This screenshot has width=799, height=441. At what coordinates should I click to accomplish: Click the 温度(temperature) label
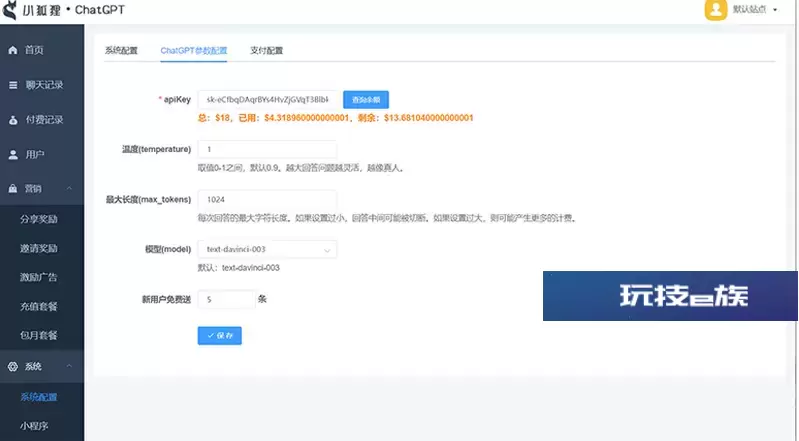pyautogui.click(x=156, y=149)
